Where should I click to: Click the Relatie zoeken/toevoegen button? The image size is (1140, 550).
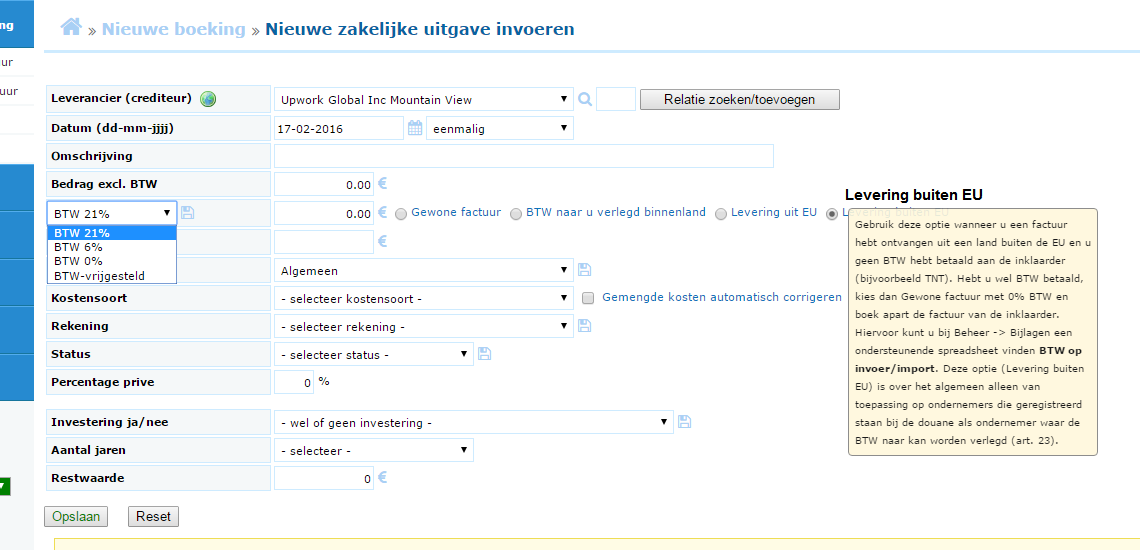click(739, 99)
